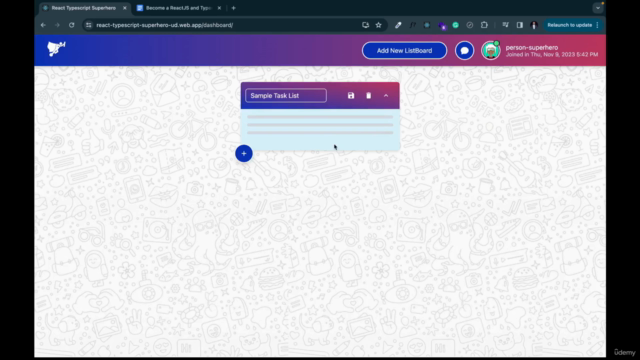Screen dimensions: 640x360
Task: Click the install app icon in address bar
Action: pos(365,25)
